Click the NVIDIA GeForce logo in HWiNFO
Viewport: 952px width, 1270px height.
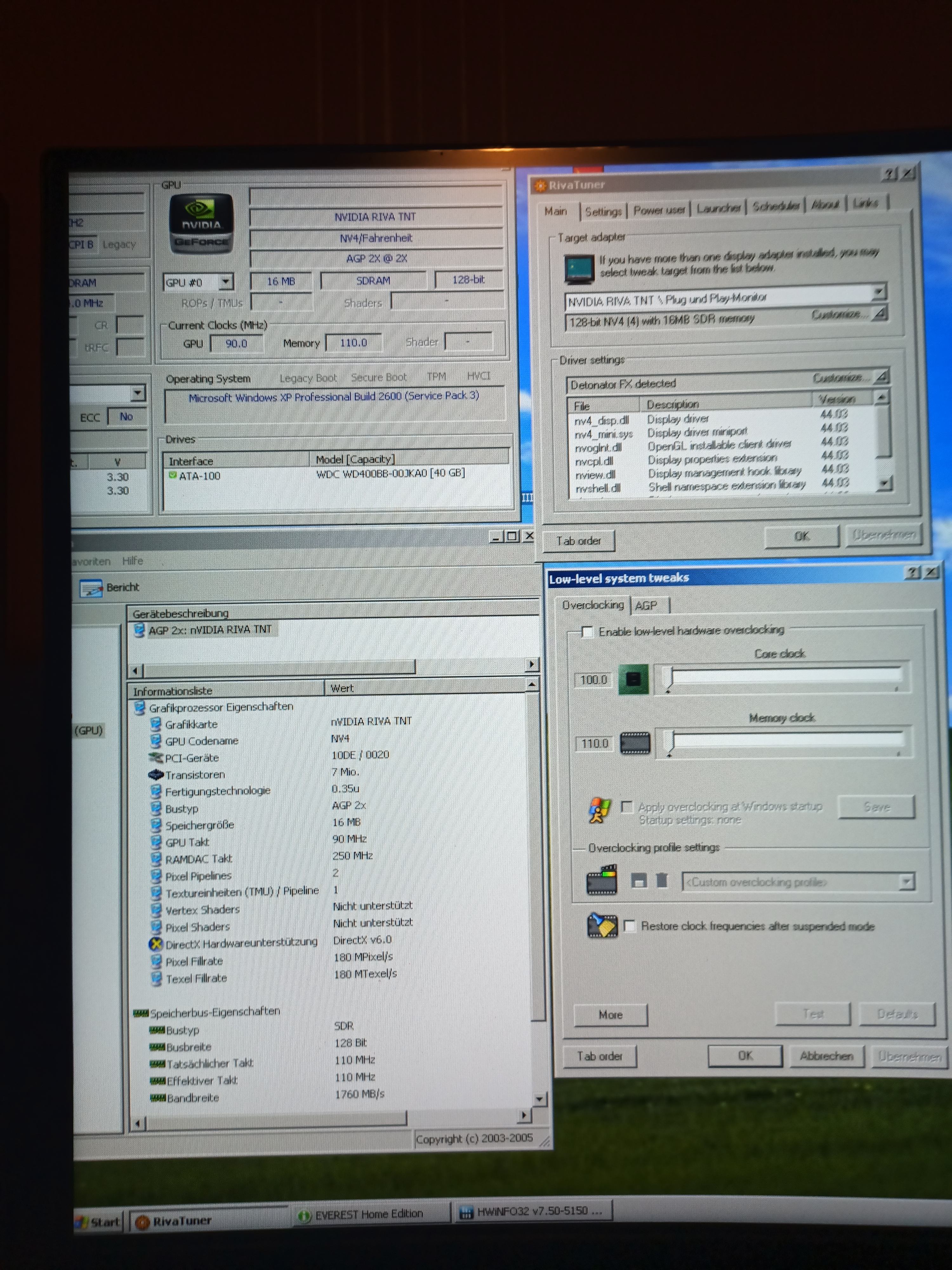tap(201, 223)
